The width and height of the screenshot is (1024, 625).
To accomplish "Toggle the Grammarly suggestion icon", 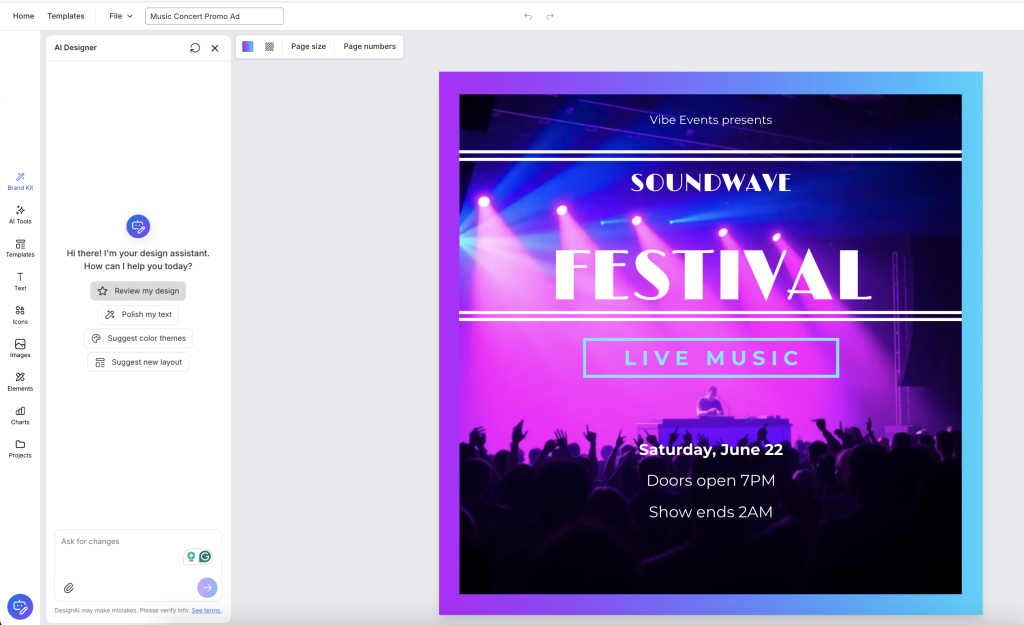I will (205, 556).
